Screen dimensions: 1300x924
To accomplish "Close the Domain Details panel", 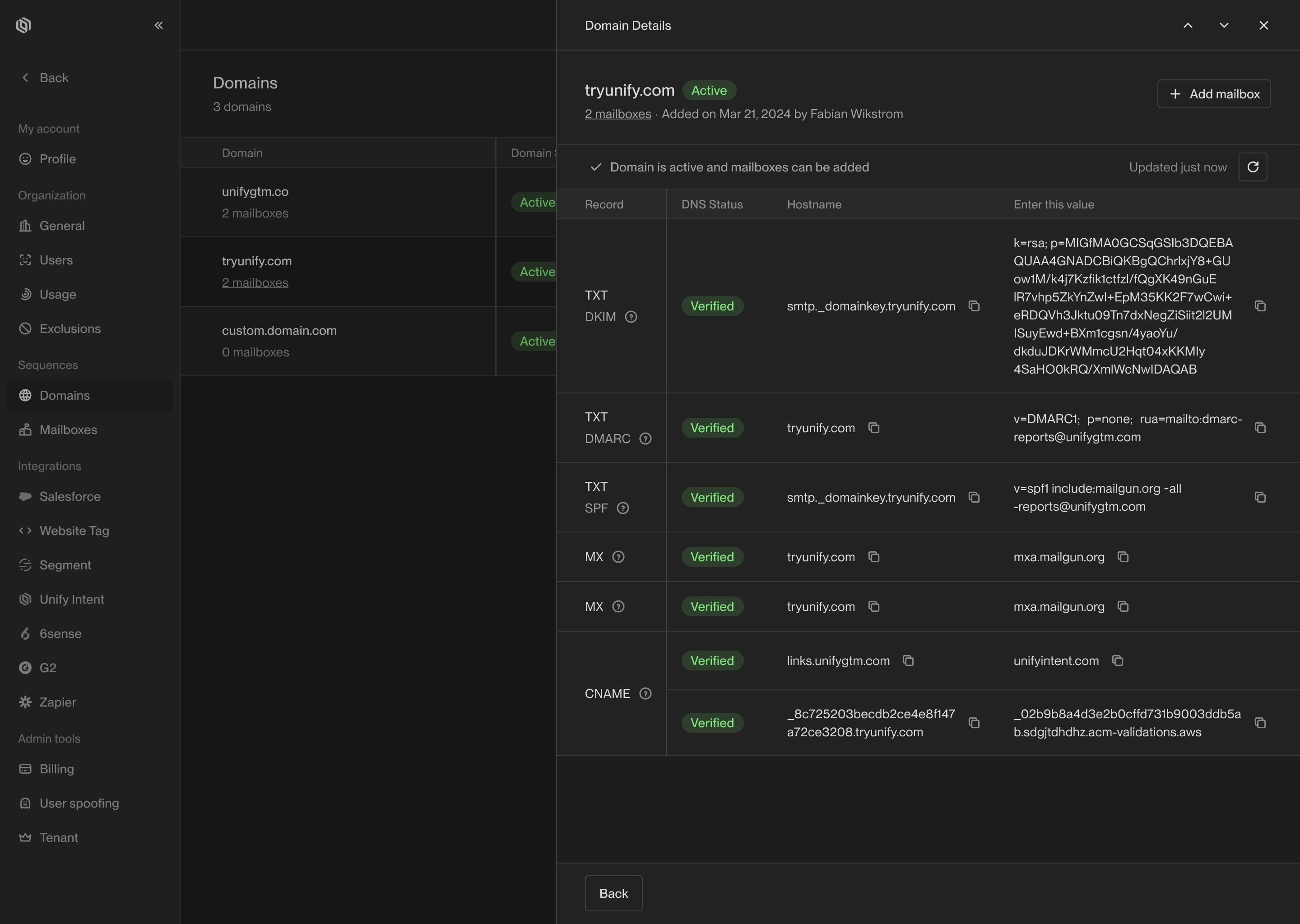I will pyautogui.click(x=1263, y=25).
